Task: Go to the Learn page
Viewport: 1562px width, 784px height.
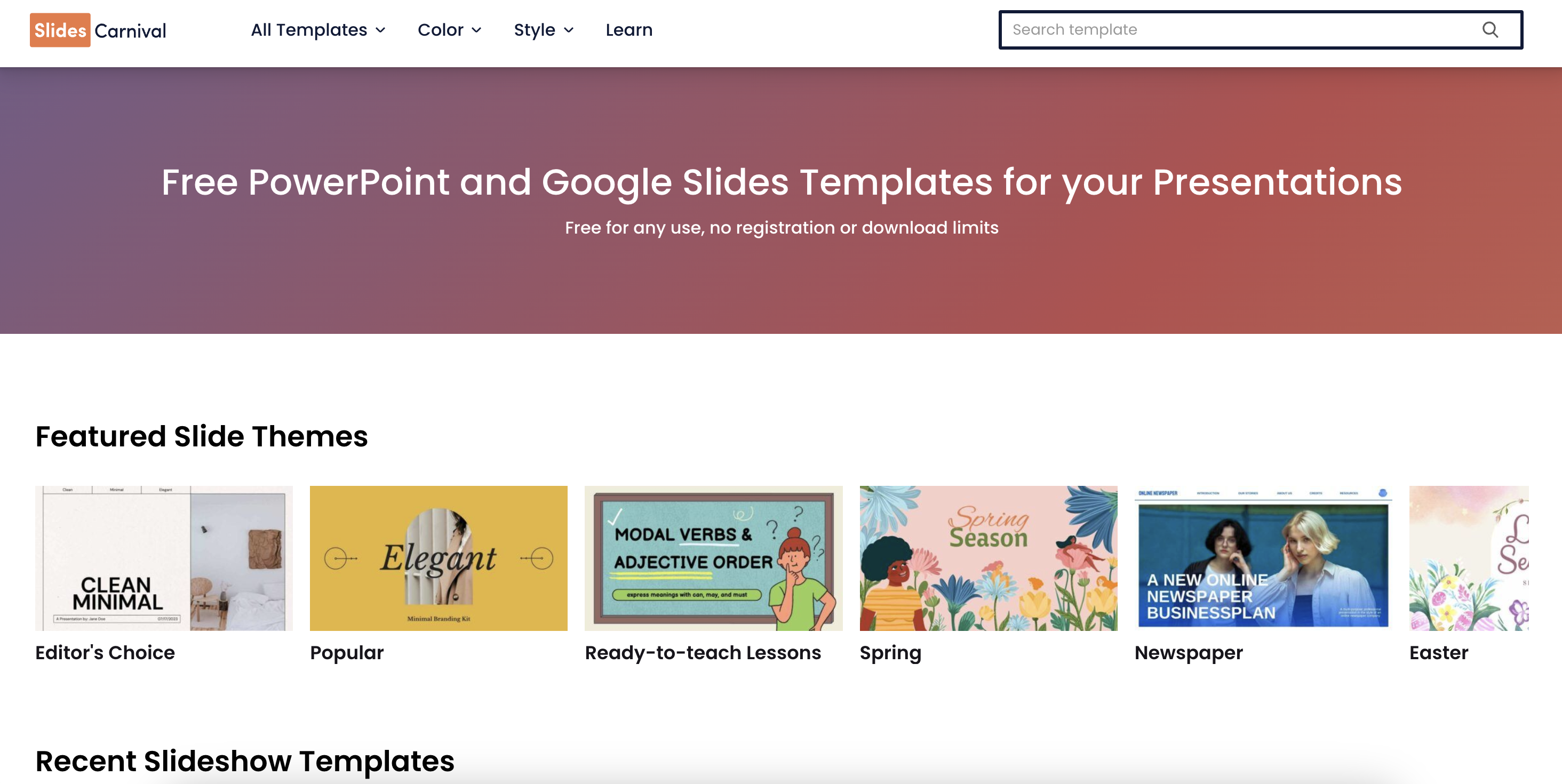Action: 629,30
